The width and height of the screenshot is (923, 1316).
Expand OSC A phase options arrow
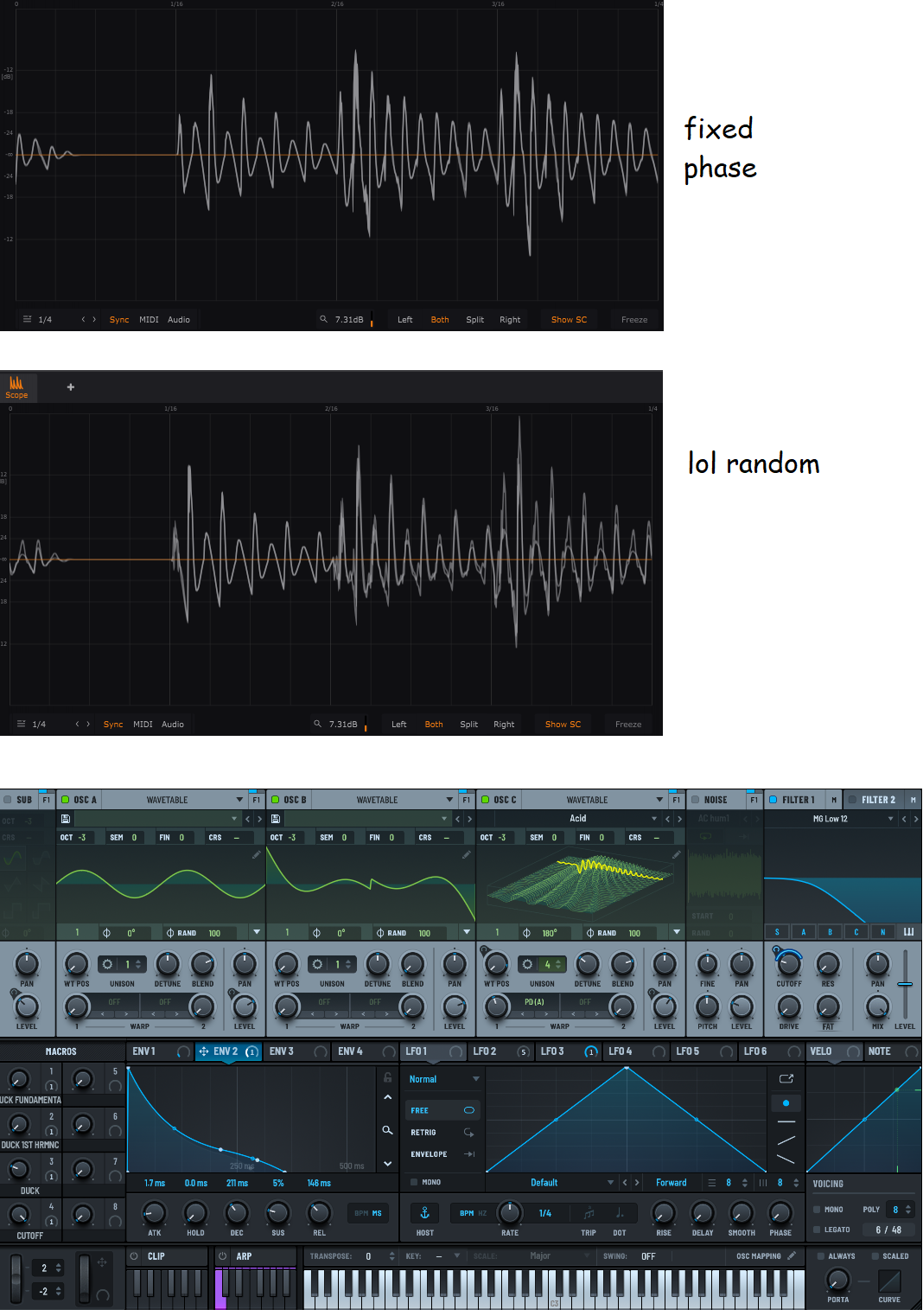coord(257,932)
